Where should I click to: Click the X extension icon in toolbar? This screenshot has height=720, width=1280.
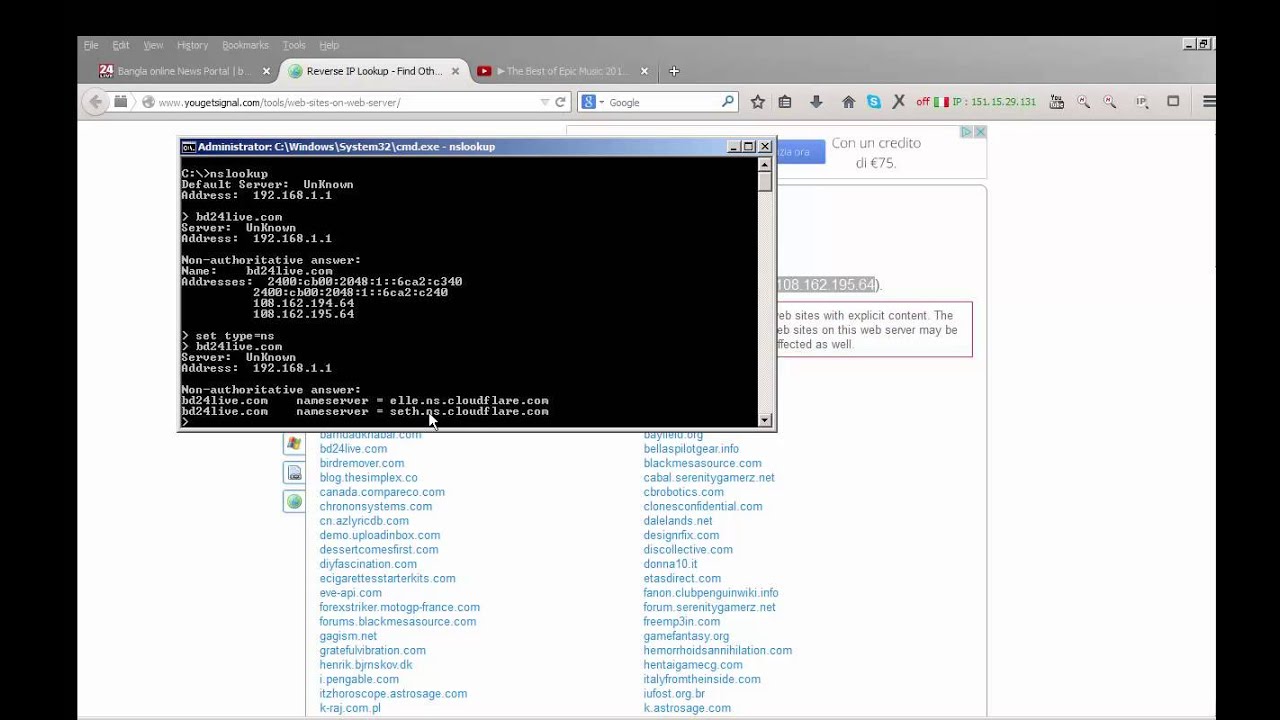click(x=898, y=102)
